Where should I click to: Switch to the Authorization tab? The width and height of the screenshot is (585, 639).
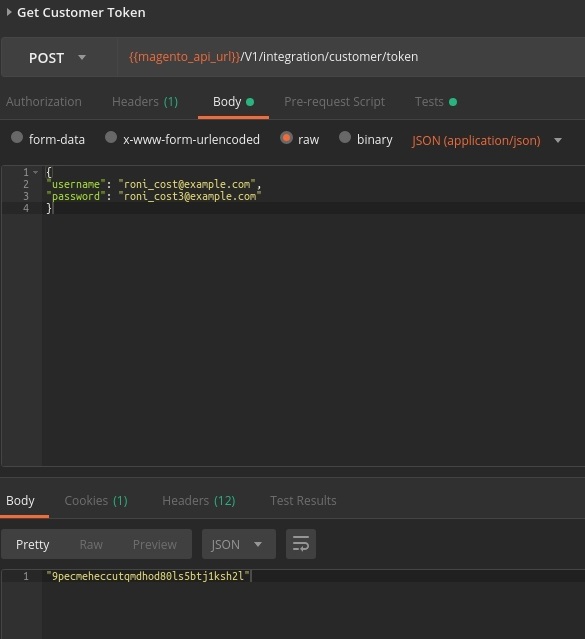coord(44,101)
